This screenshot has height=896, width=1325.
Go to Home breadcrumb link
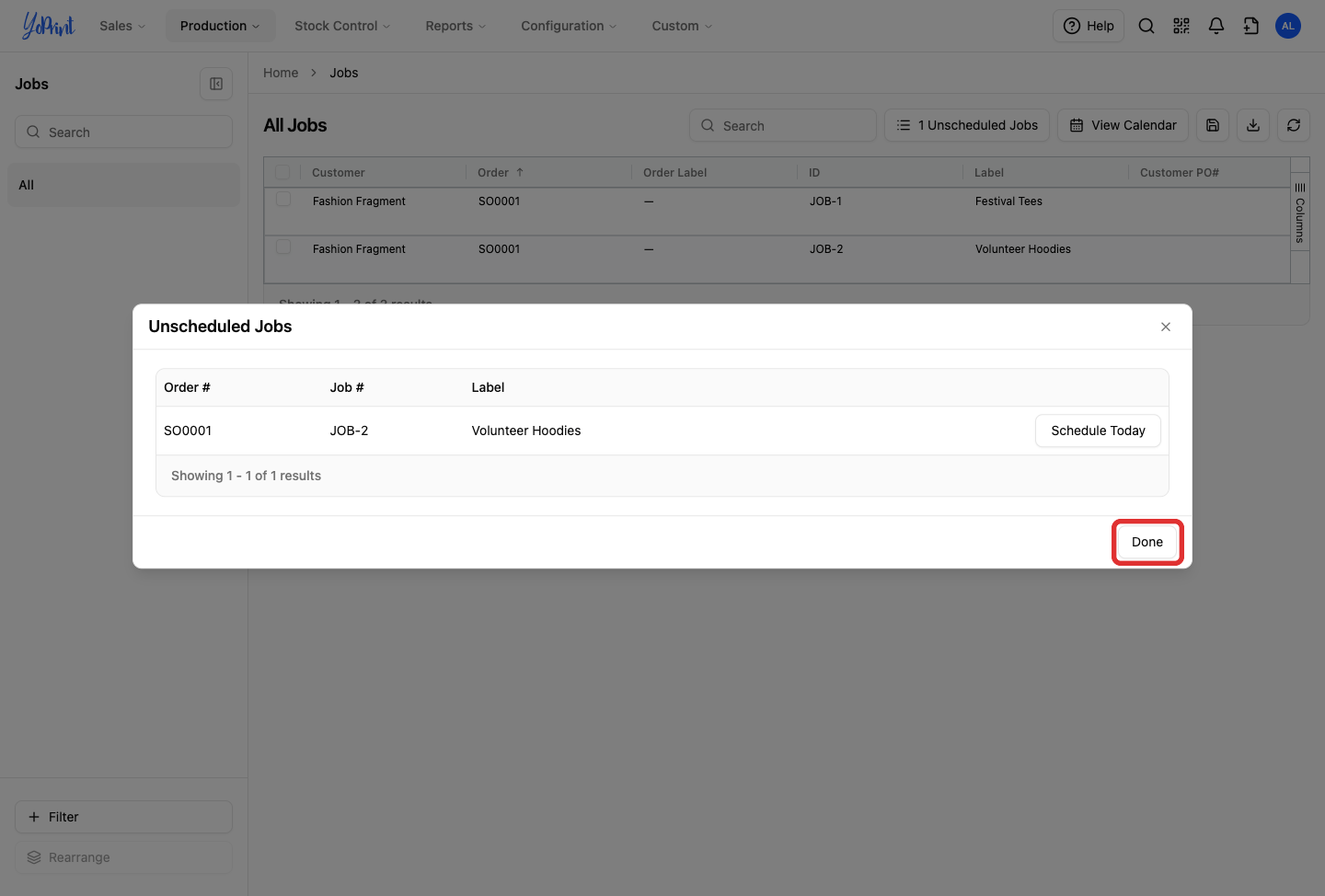tap(281, 73)
